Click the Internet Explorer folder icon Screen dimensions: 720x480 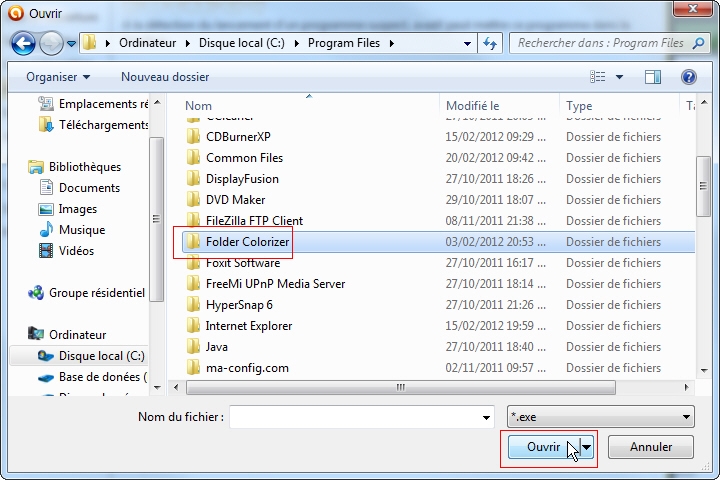(193, 326)
